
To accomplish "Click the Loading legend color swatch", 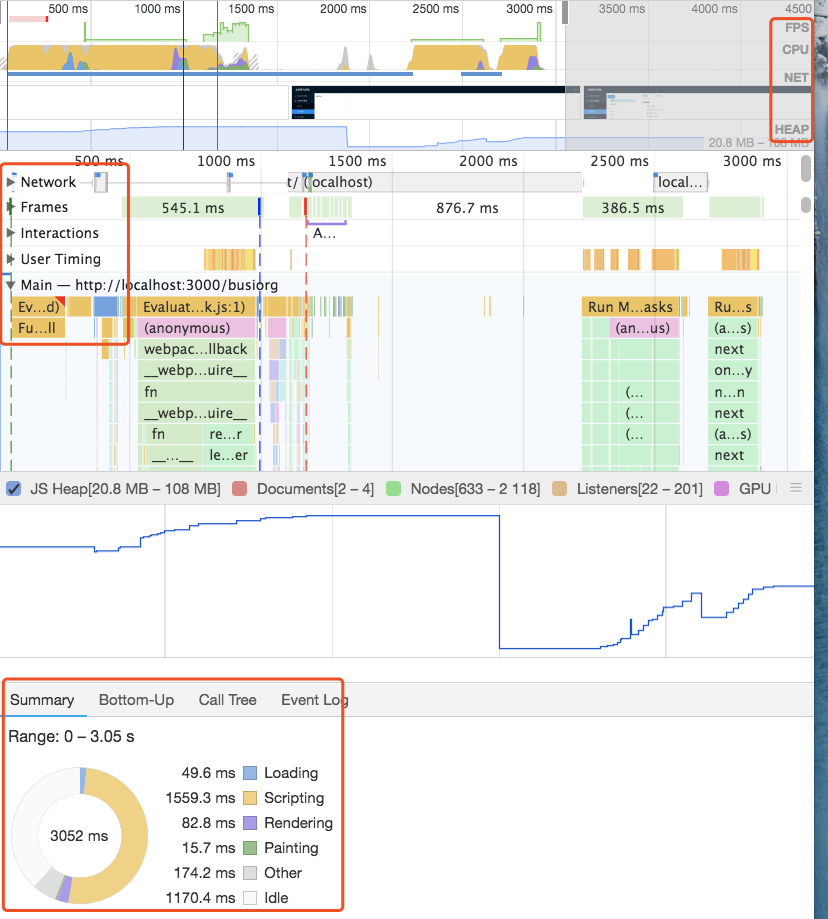I will pyautogui.click(x=250, y=773).
